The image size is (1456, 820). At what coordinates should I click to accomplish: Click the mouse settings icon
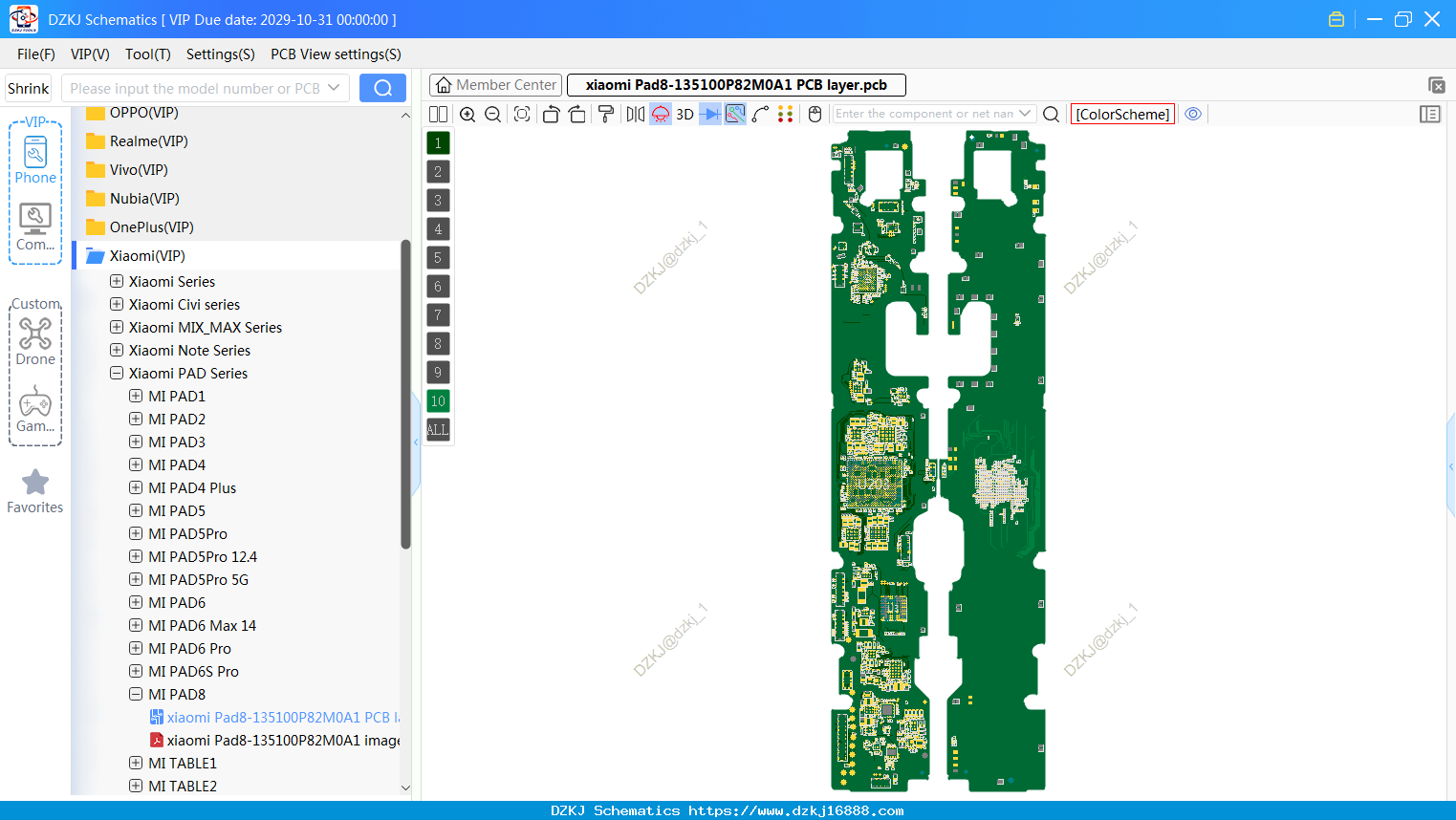click(x=815, y=114)
